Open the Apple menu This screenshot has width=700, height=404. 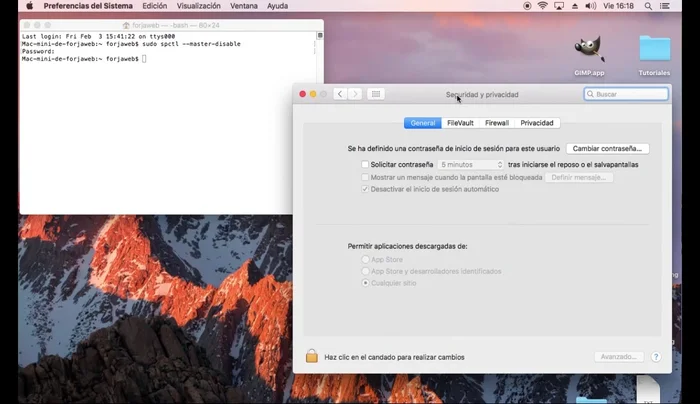click(29, 6)
